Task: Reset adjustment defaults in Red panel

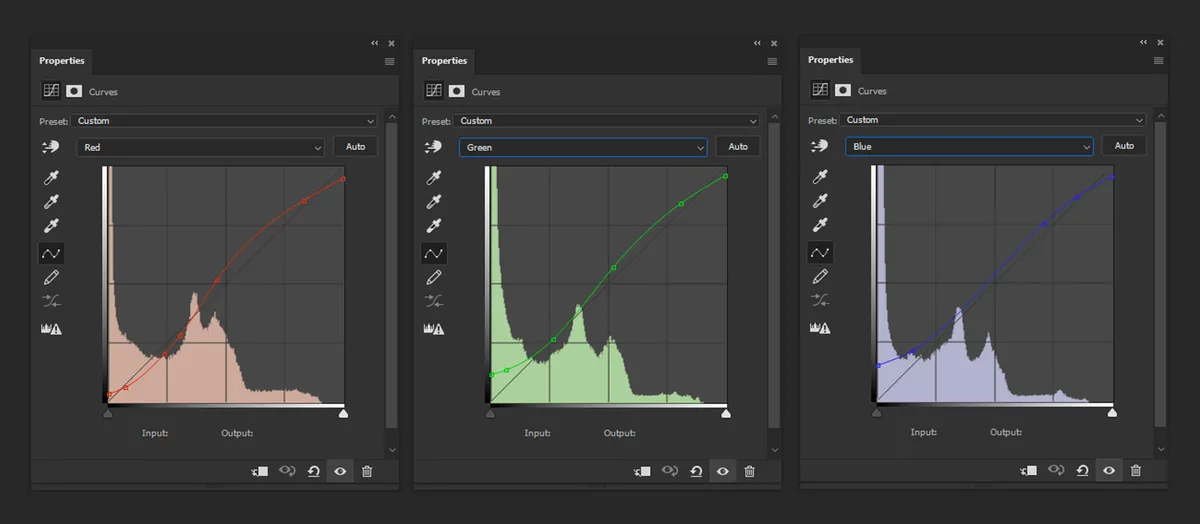Action: pyautogui.click(x=314, y=471)
